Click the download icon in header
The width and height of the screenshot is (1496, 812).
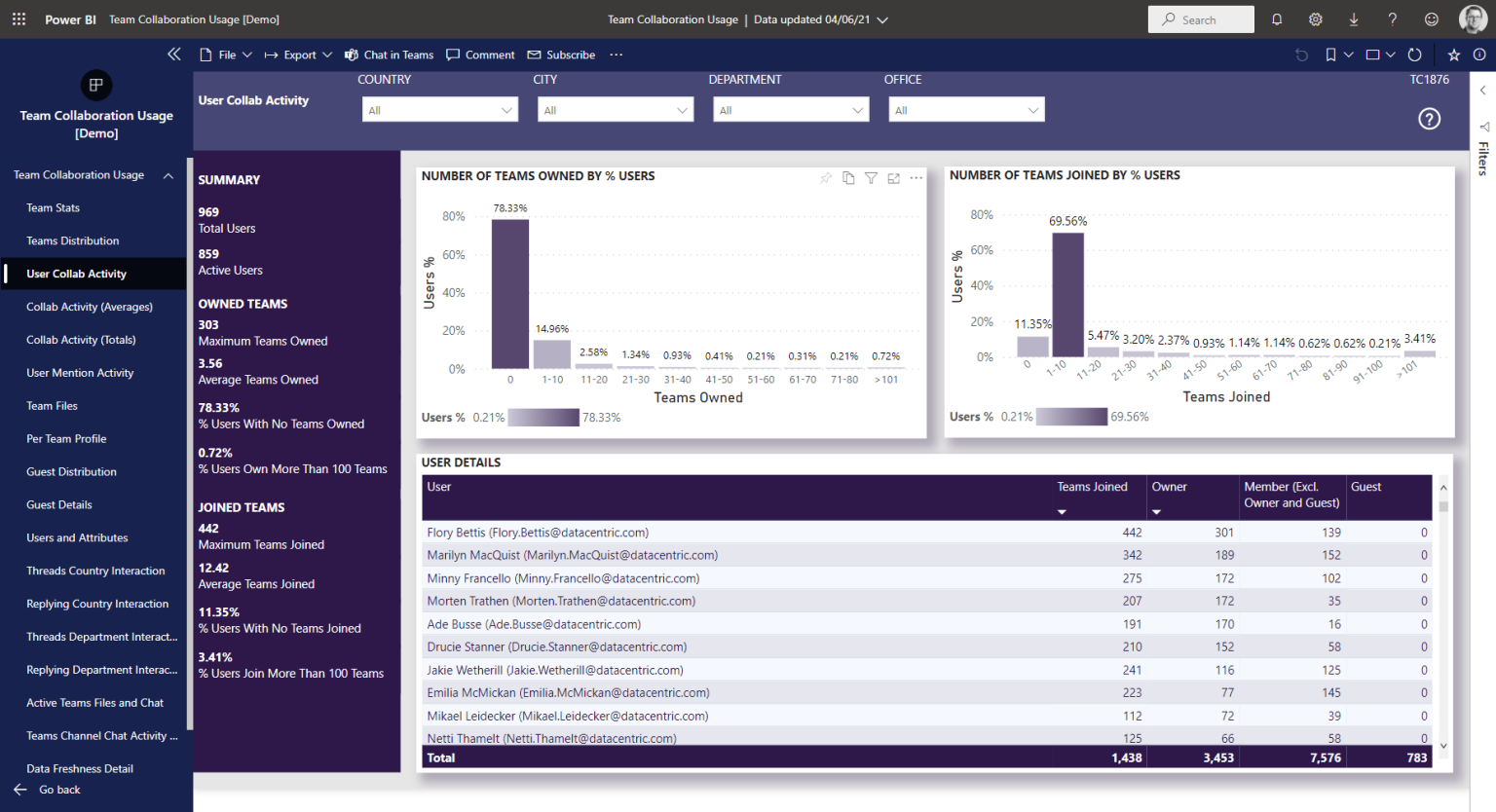point(1354,19)
